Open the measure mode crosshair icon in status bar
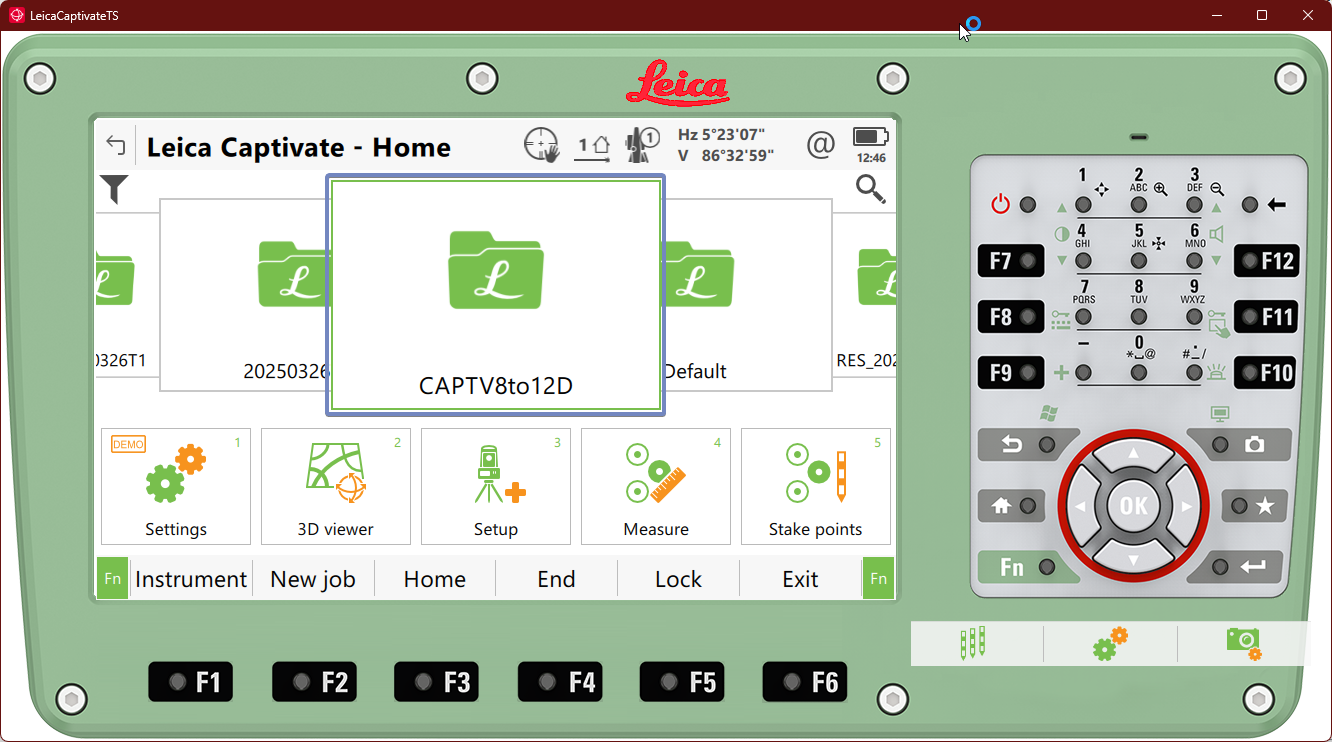Image resolution: width=1332 pixels, height=742 pixels. (x=541, y=145)
